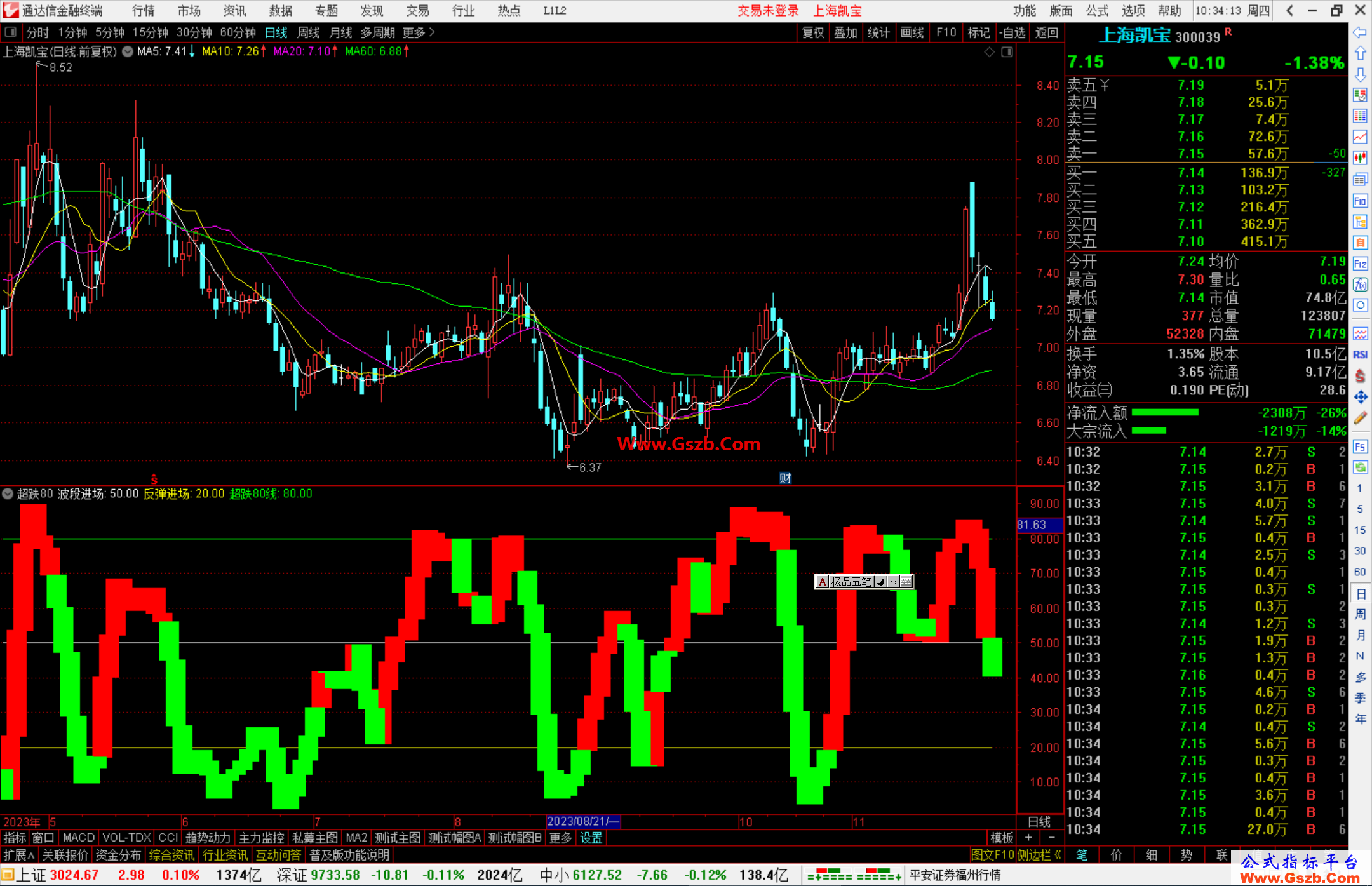Toggle the 画线 draw-line button
Viewport: 1372px width, 886px height.
pyautogui.click(x=912, y=32)
